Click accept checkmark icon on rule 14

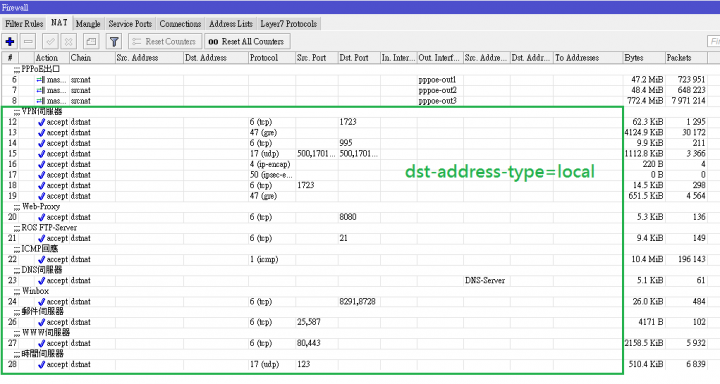[41, 143]
